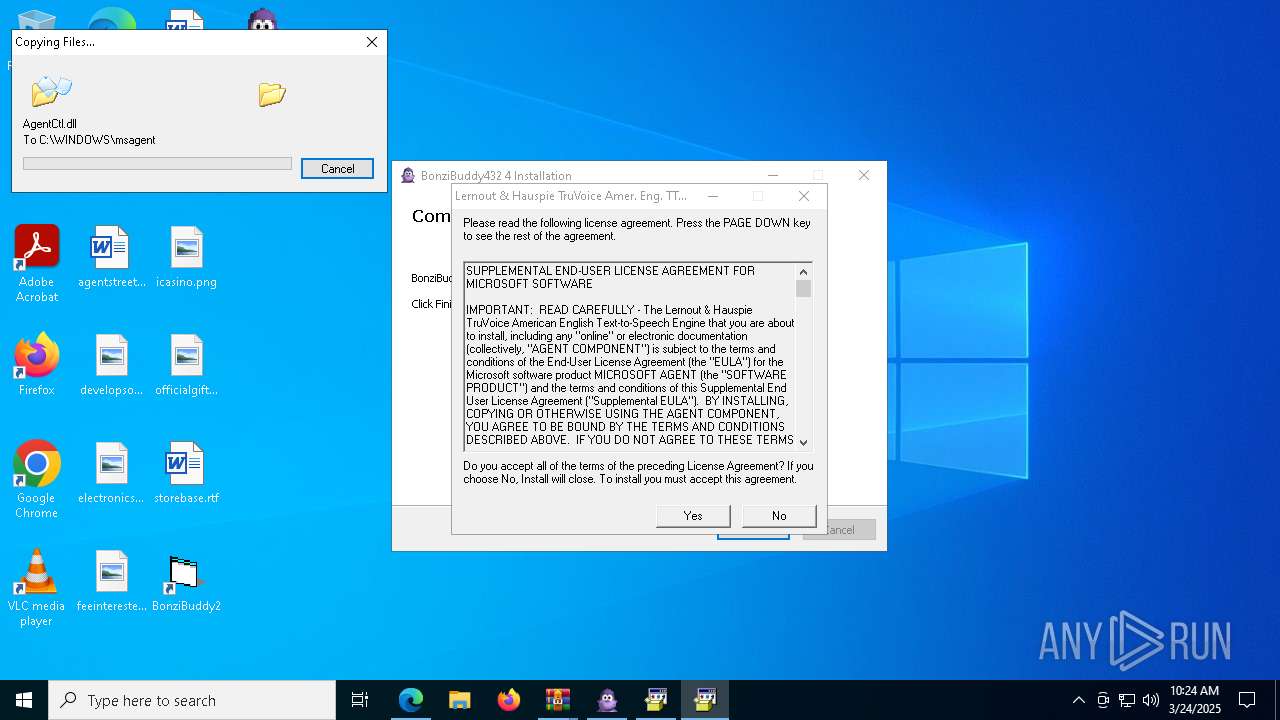Minimize the Lernout & Hauspie TruVoice dialog
Image resolution: width=1280 pixels, height=720 pixels.
click(x=712, y=196)
